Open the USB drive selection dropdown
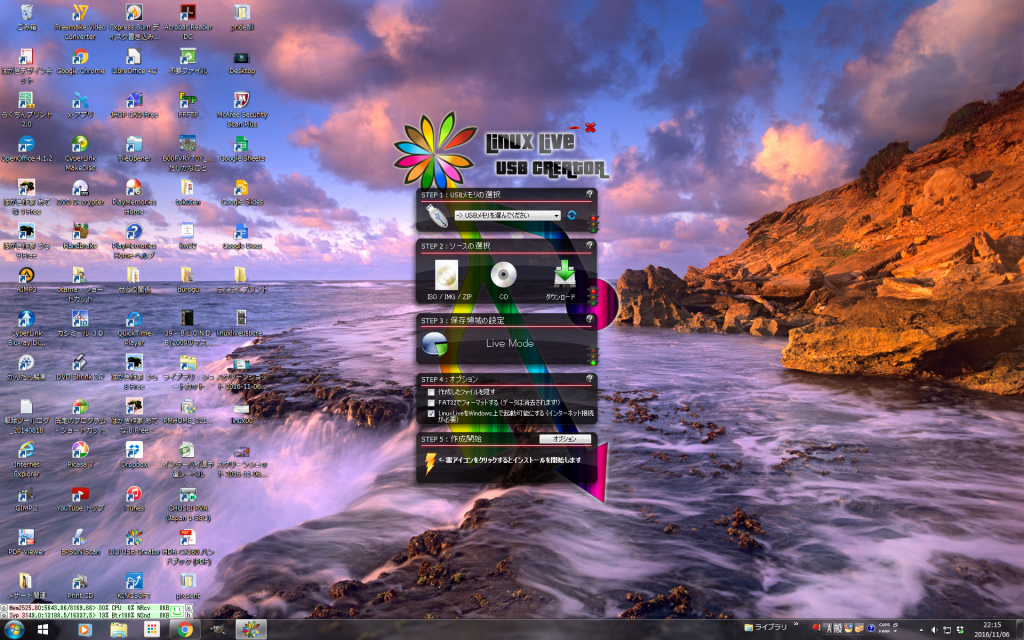This screenshot has width=1024, height=640. point(507,215)
